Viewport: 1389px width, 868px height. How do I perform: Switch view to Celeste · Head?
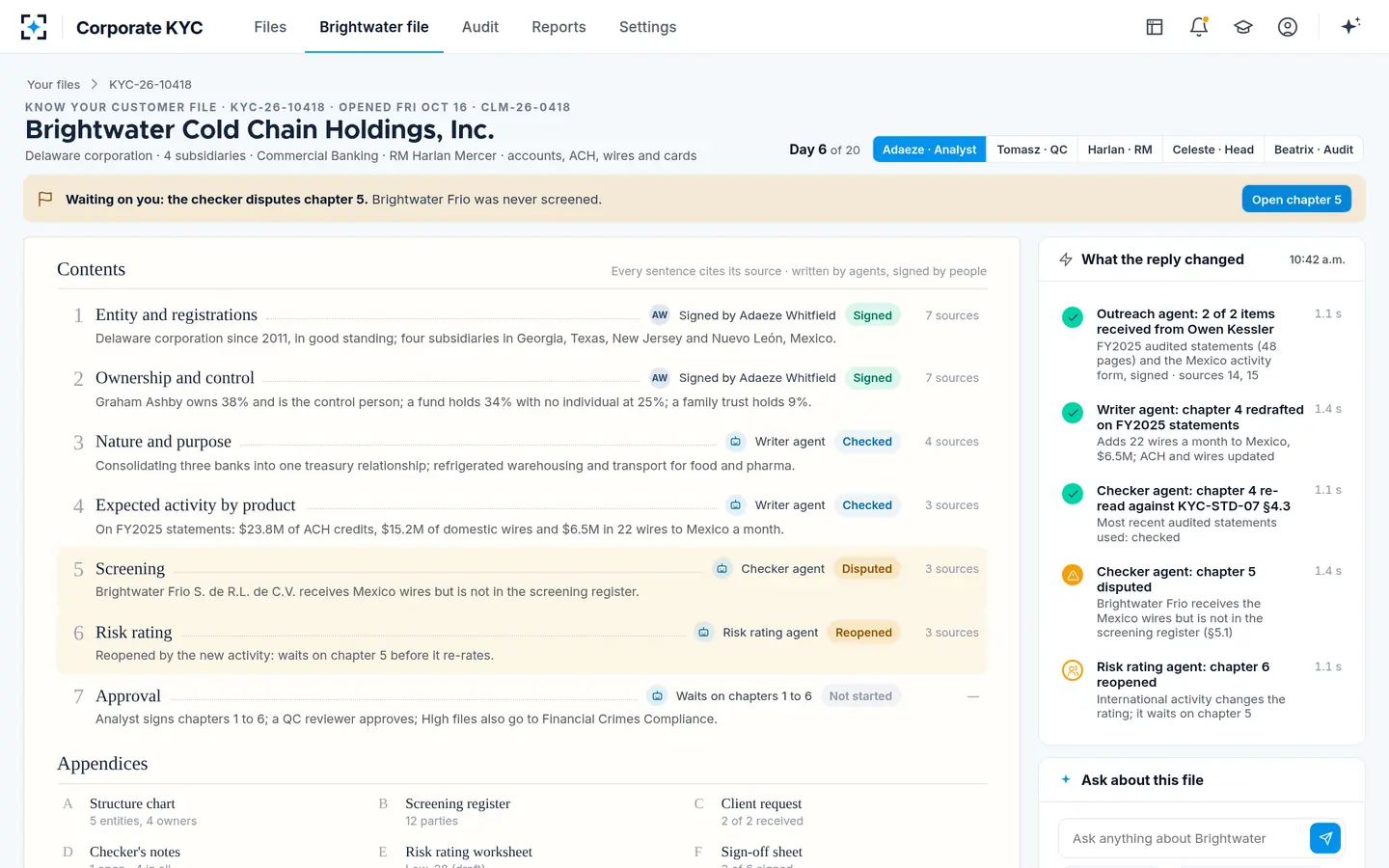1213,149
